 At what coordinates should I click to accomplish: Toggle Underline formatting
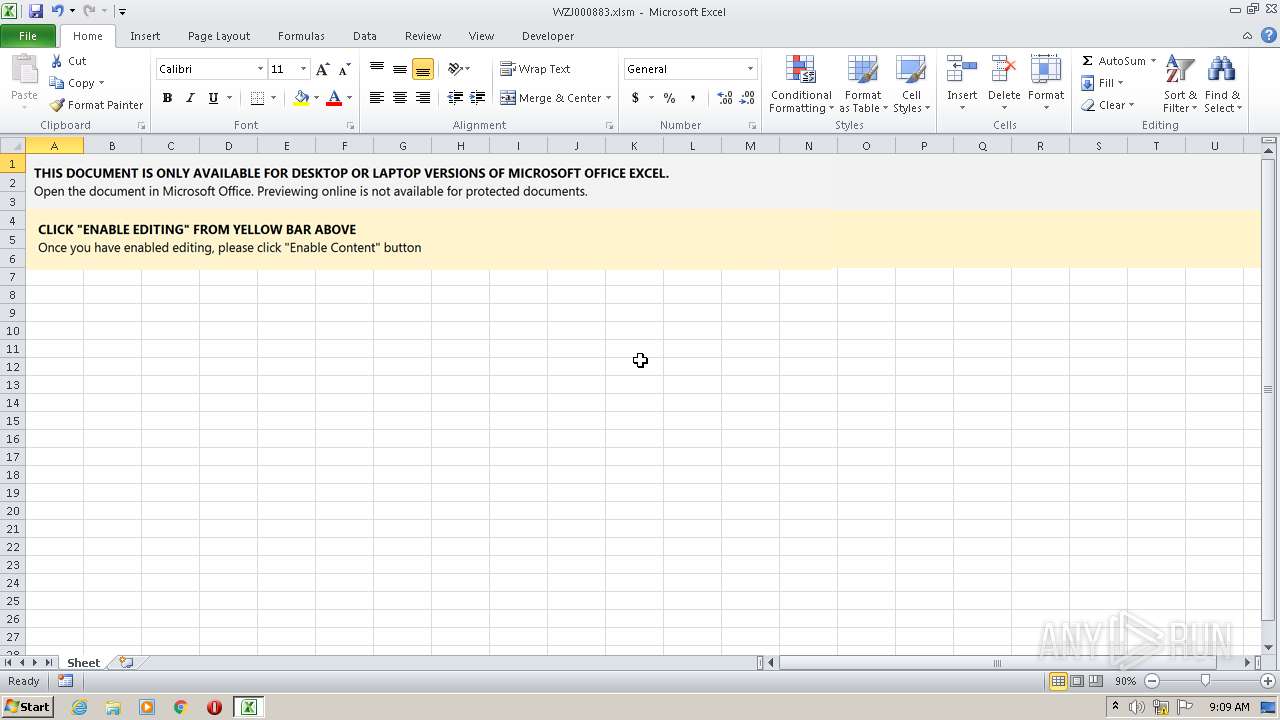tap(213, 98)
